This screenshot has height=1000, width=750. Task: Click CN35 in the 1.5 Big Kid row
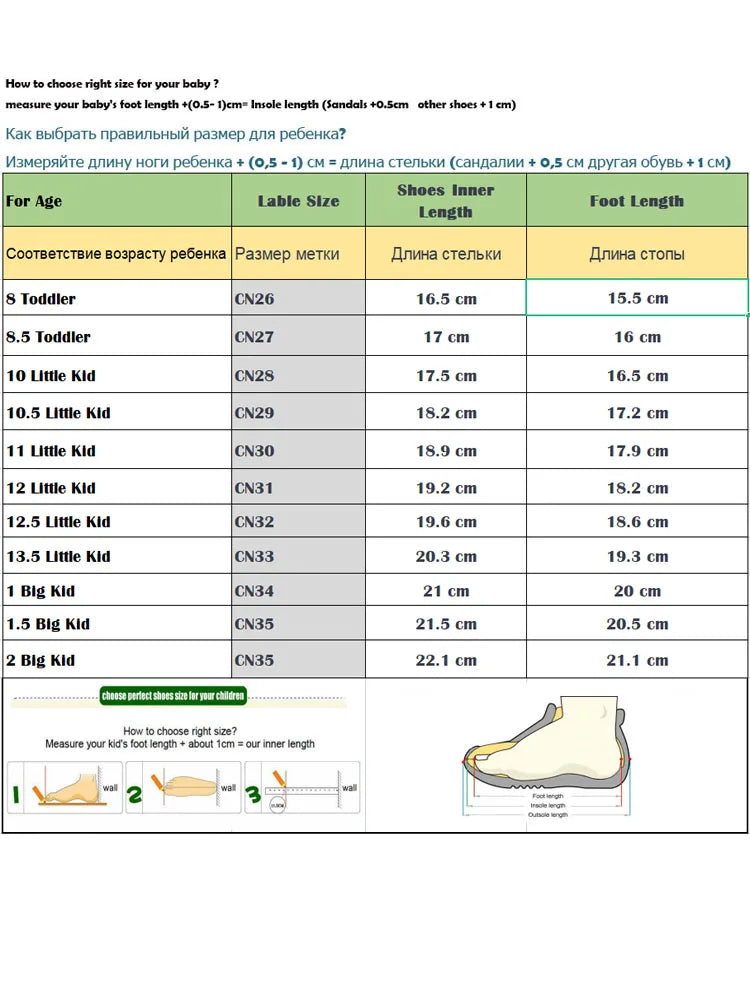tap(298, 623)
